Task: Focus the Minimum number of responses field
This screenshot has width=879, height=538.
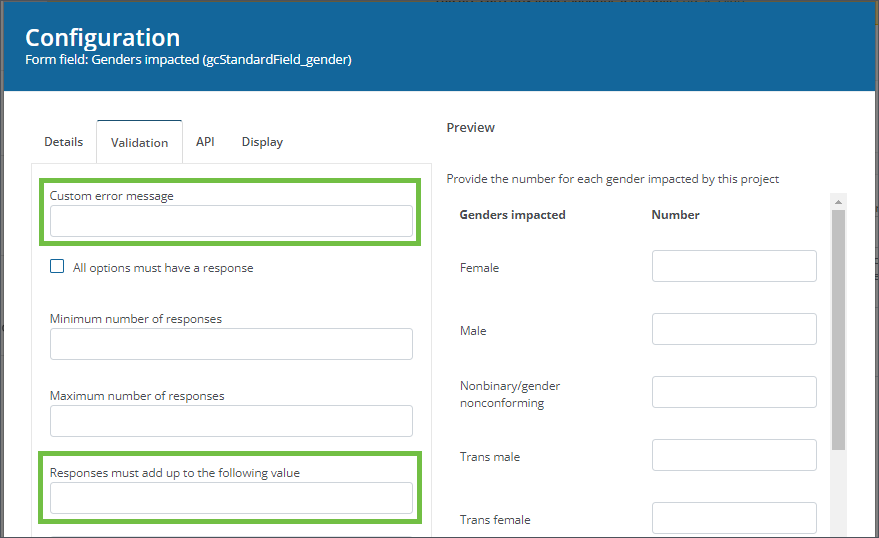Action: (231, 344)
